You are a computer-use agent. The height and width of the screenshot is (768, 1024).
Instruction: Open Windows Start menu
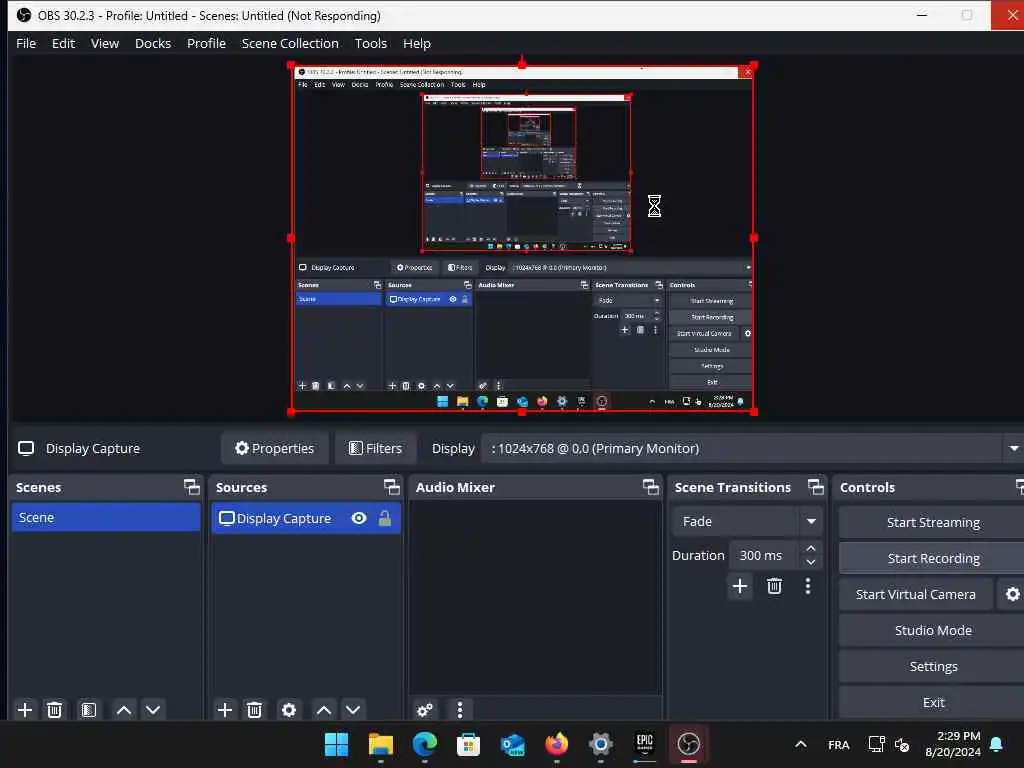pyautogui.click(x=336, y=744)
